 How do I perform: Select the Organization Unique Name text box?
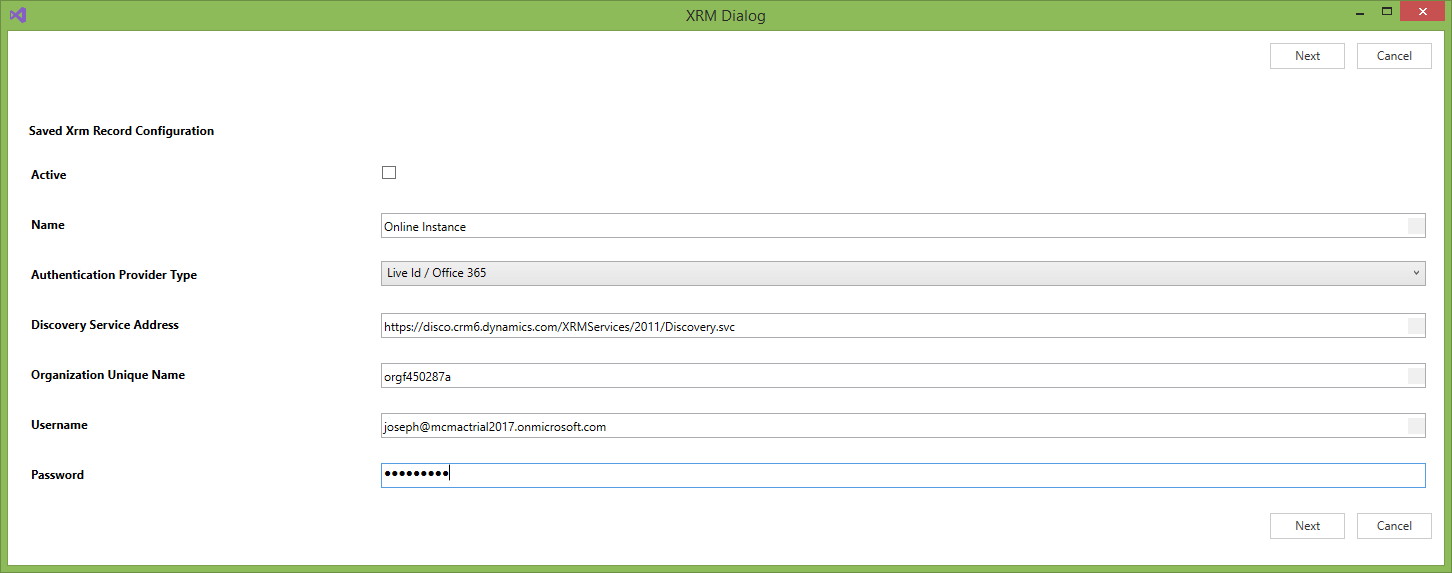(x=890, y=376)
